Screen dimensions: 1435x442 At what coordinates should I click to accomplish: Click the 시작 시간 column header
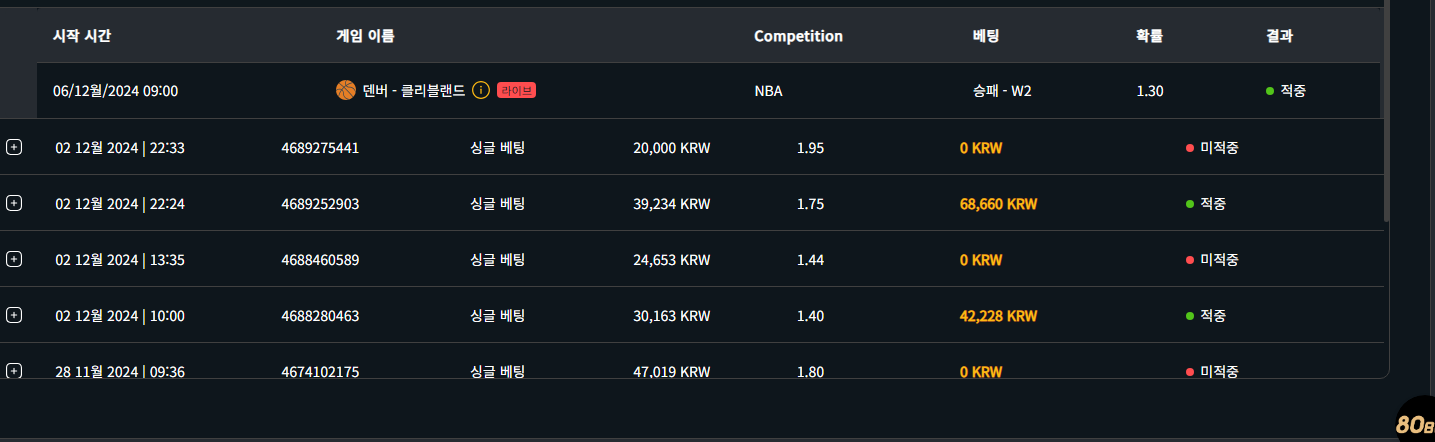tap(82, 36)
